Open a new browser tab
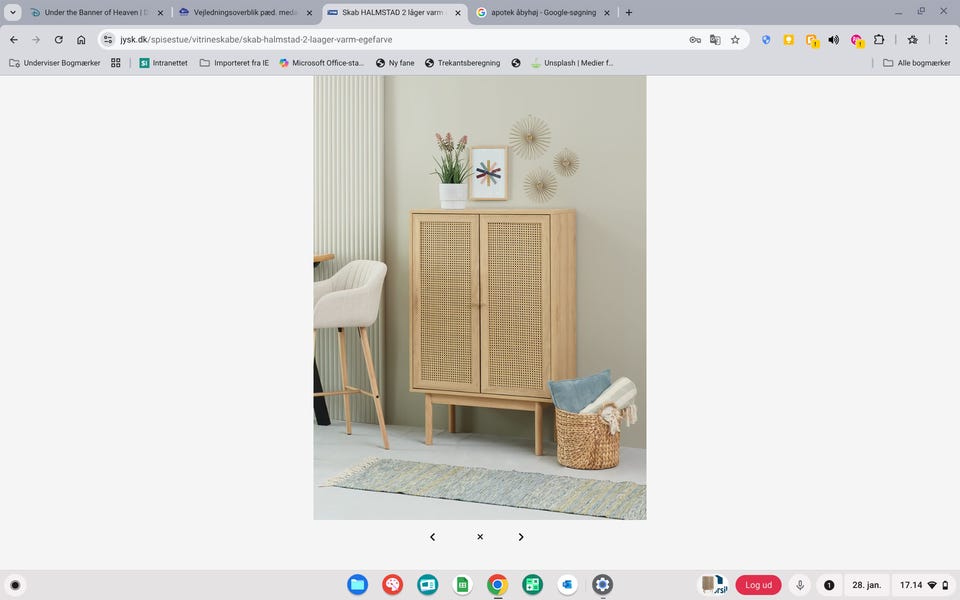960x600 pixels. tap(629, 12)
